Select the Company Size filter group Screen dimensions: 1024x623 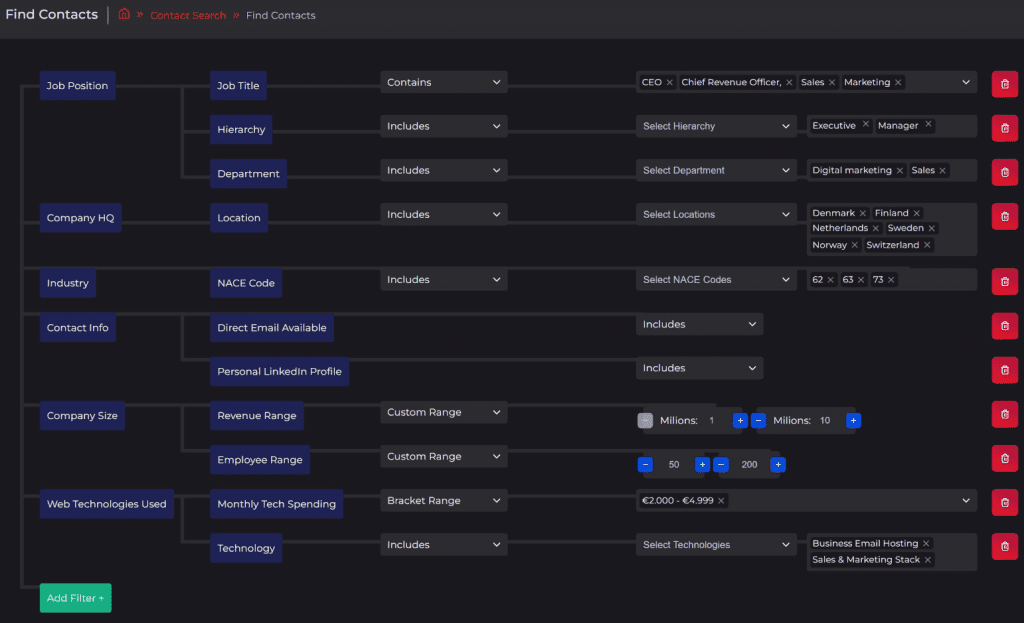point(82,416)
